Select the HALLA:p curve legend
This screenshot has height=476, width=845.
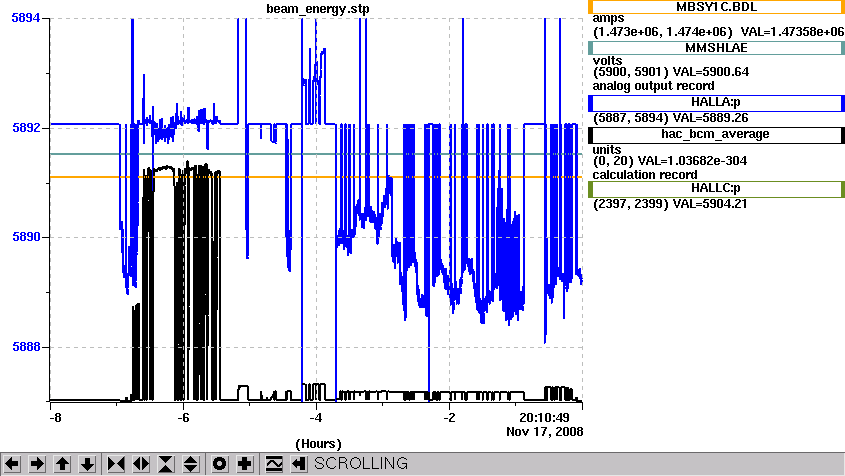tap(716, 102)
